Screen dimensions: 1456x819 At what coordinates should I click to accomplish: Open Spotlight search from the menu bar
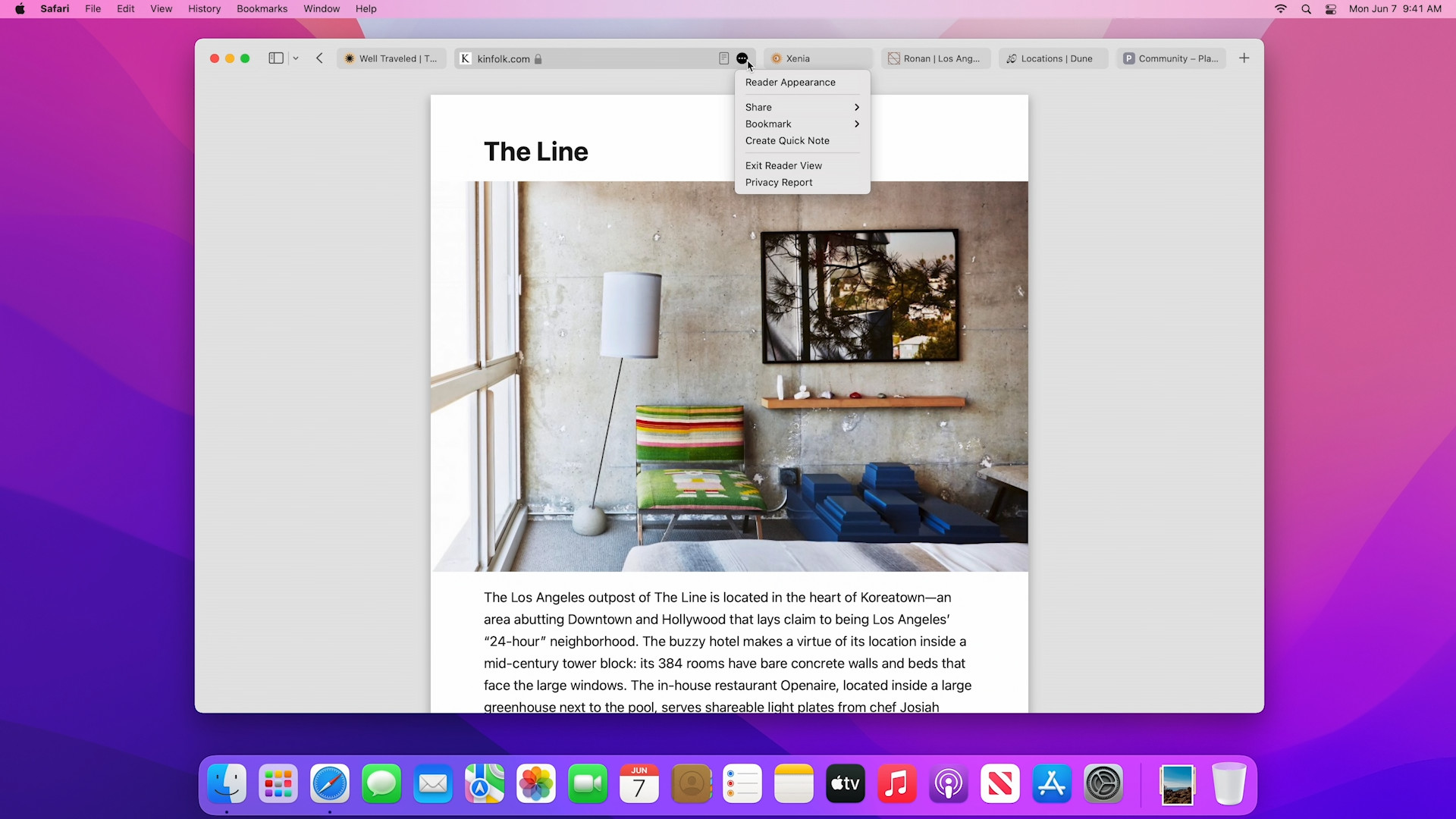[x=1306, y=9]
